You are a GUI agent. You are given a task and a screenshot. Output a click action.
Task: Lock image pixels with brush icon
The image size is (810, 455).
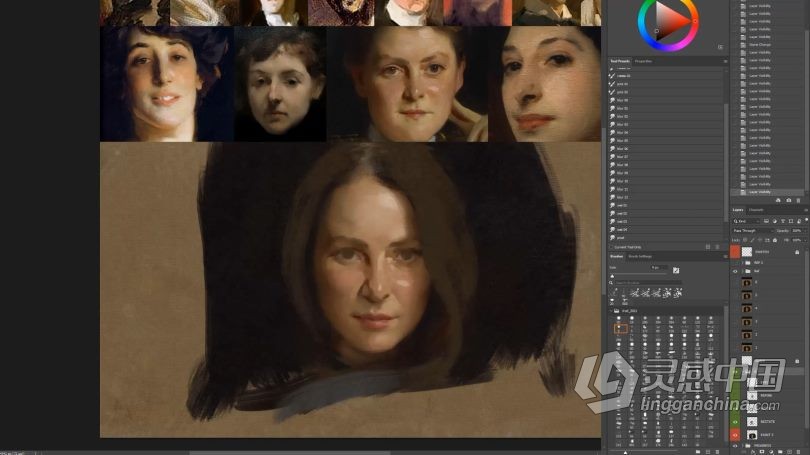coord(752,240)
